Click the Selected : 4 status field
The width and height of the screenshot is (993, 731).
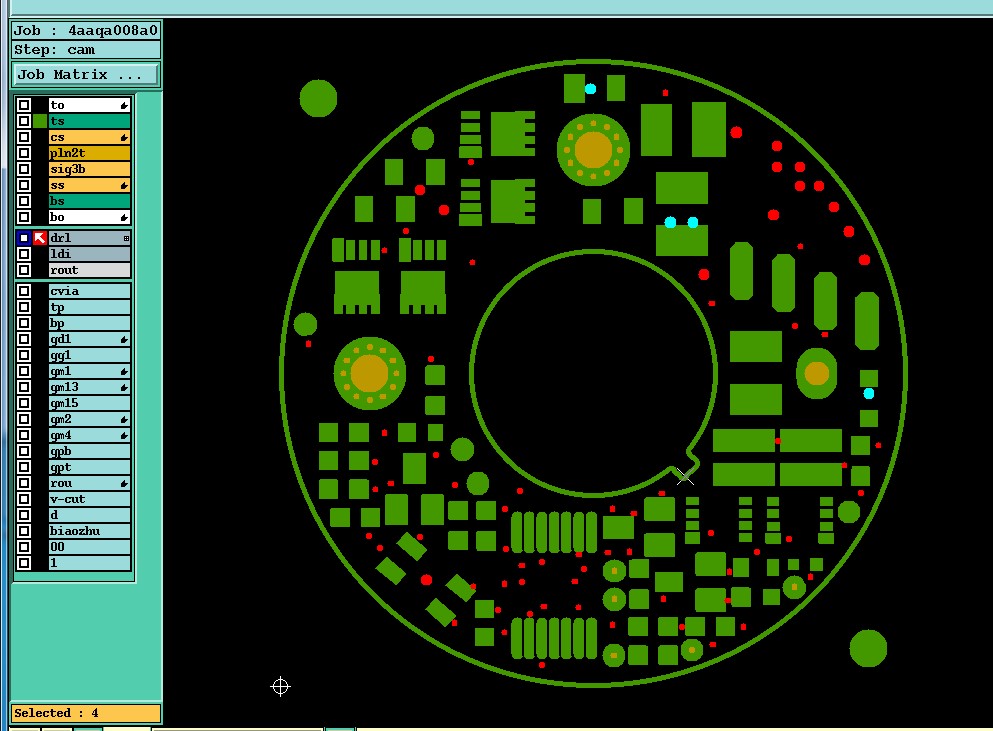(x=85, y=713)
